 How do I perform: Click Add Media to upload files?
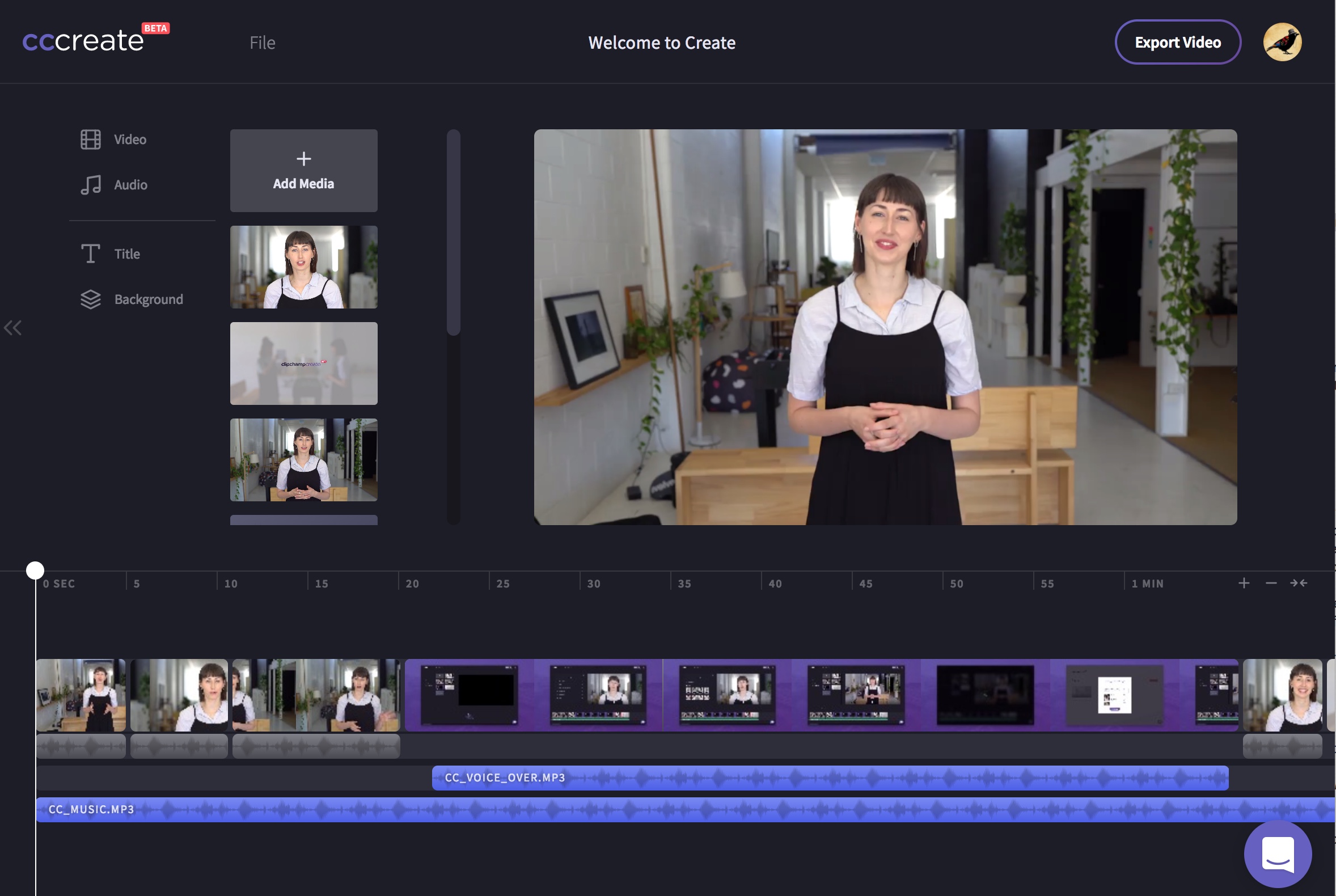click(x=303, y=170)
